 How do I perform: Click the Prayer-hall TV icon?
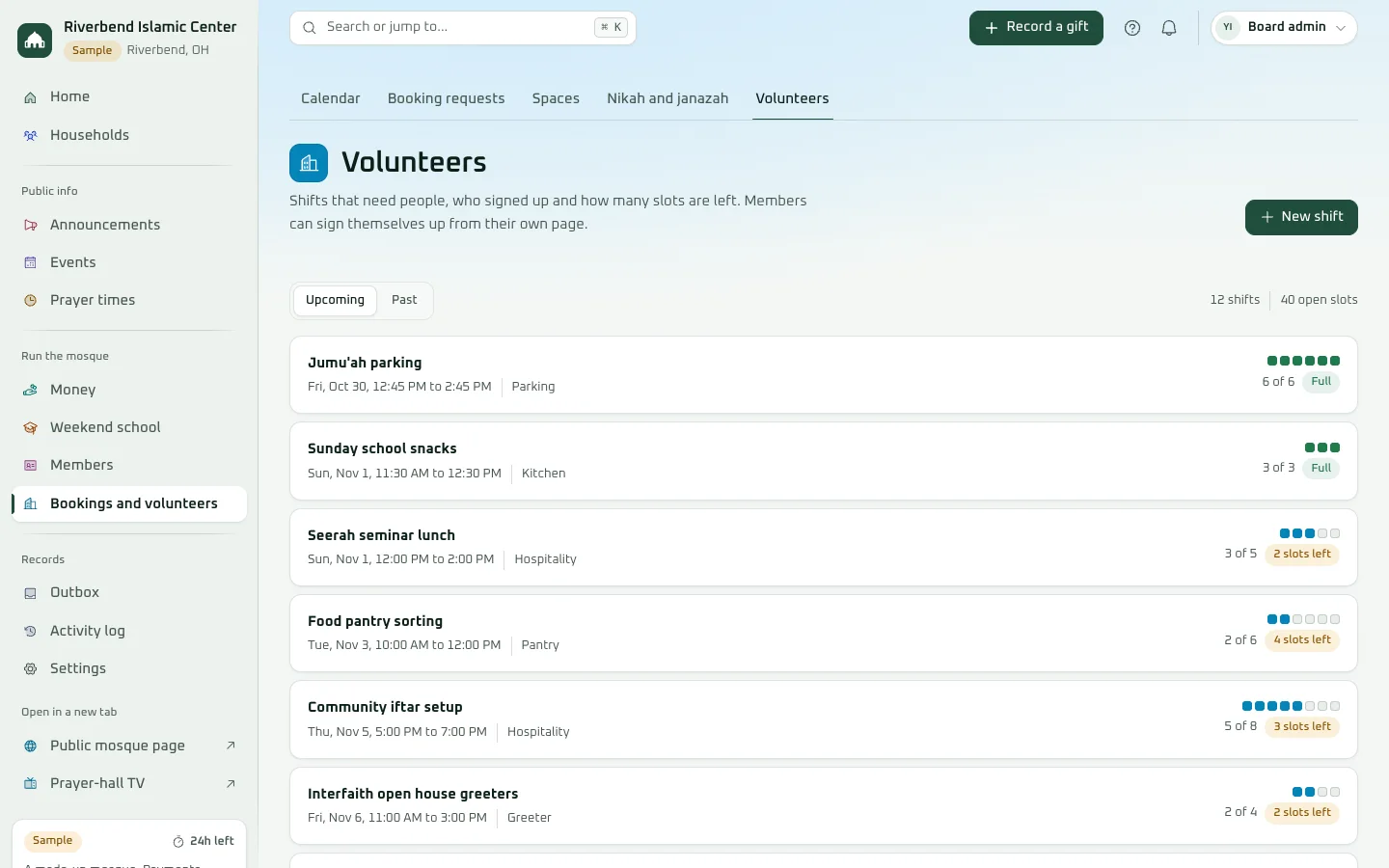pos(31,784)
